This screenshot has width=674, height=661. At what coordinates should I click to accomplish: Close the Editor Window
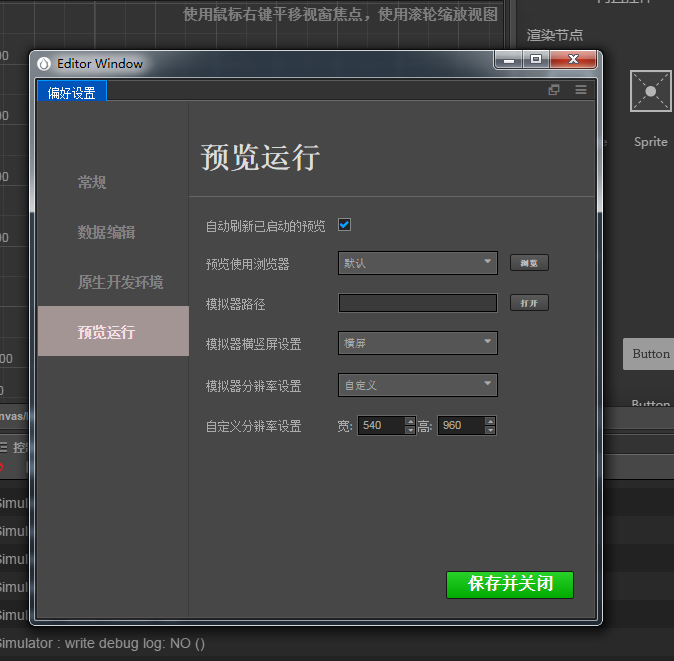click(x=573, y=60)
